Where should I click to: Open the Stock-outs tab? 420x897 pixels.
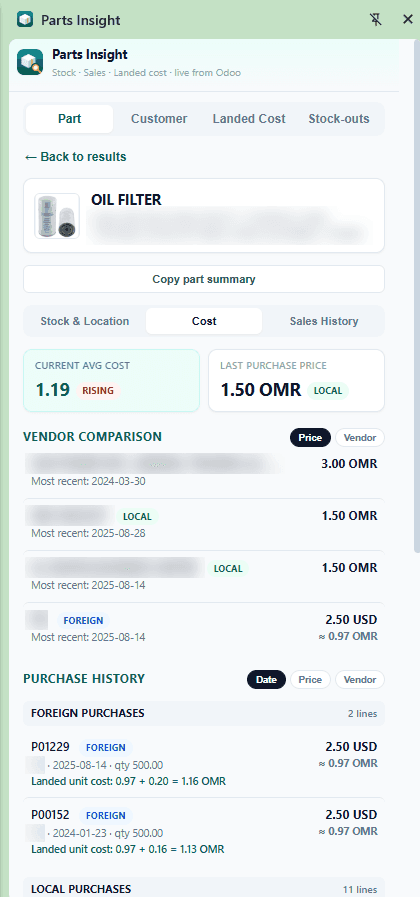pos(339,119)
